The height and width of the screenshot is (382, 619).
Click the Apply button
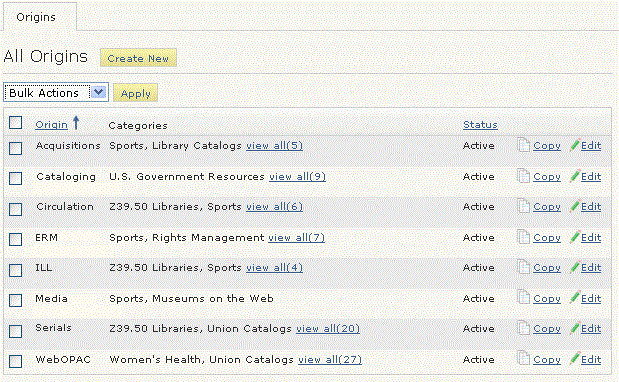click(x=135, y=93)
